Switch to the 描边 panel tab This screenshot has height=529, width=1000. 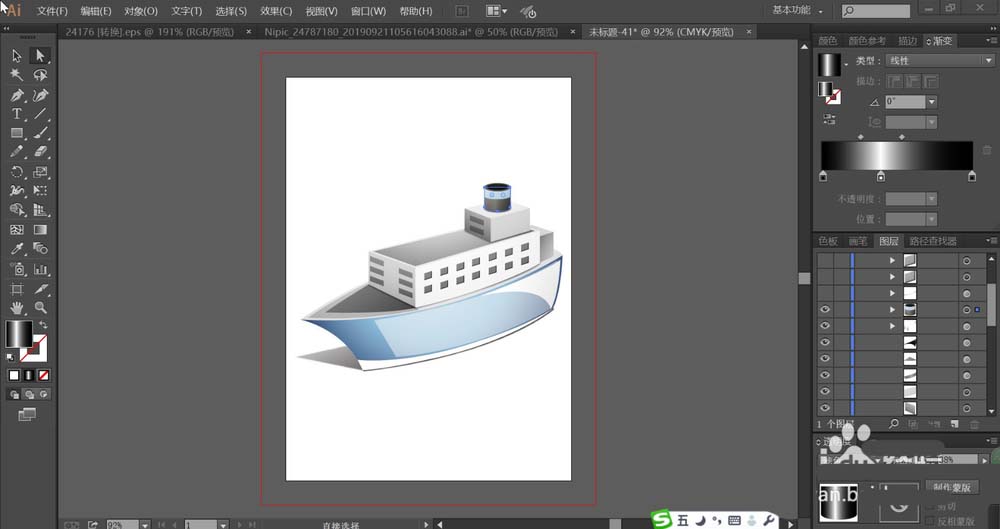(x=907, y=41)
